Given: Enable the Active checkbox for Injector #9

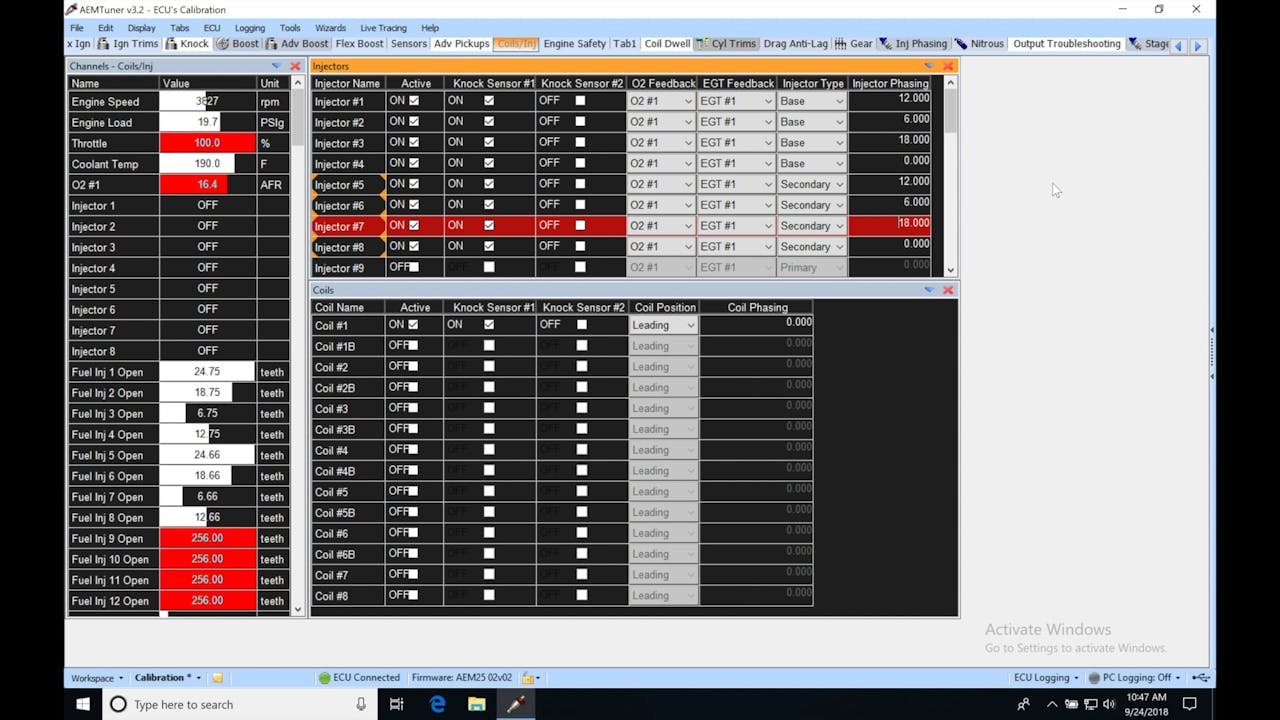Looking at the screenshot, I should coord(413,267).
